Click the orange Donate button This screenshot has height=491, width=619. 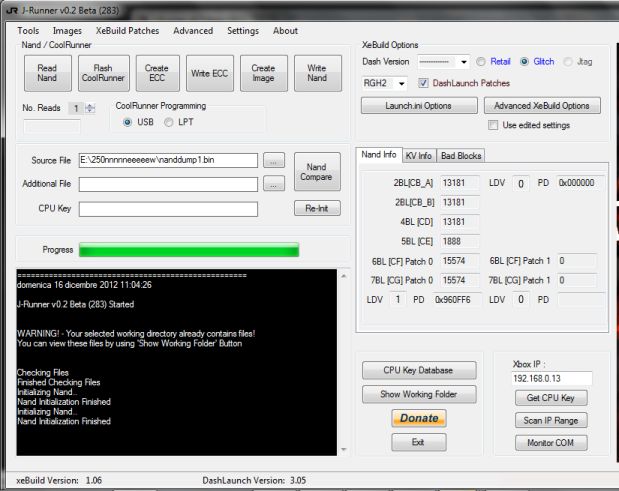coord(419,418)
